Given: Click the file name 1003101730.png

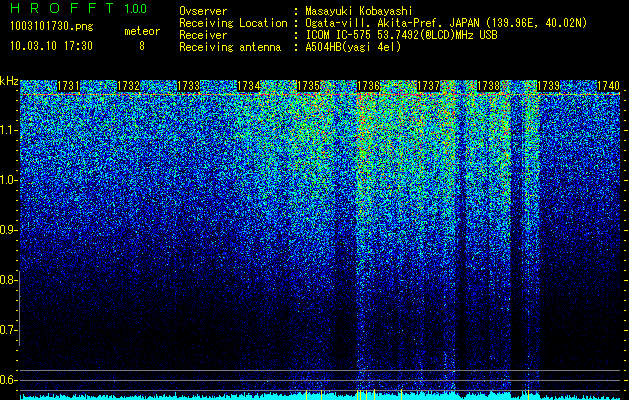Looking at the screenshot, I should click(x=52, y=26).
